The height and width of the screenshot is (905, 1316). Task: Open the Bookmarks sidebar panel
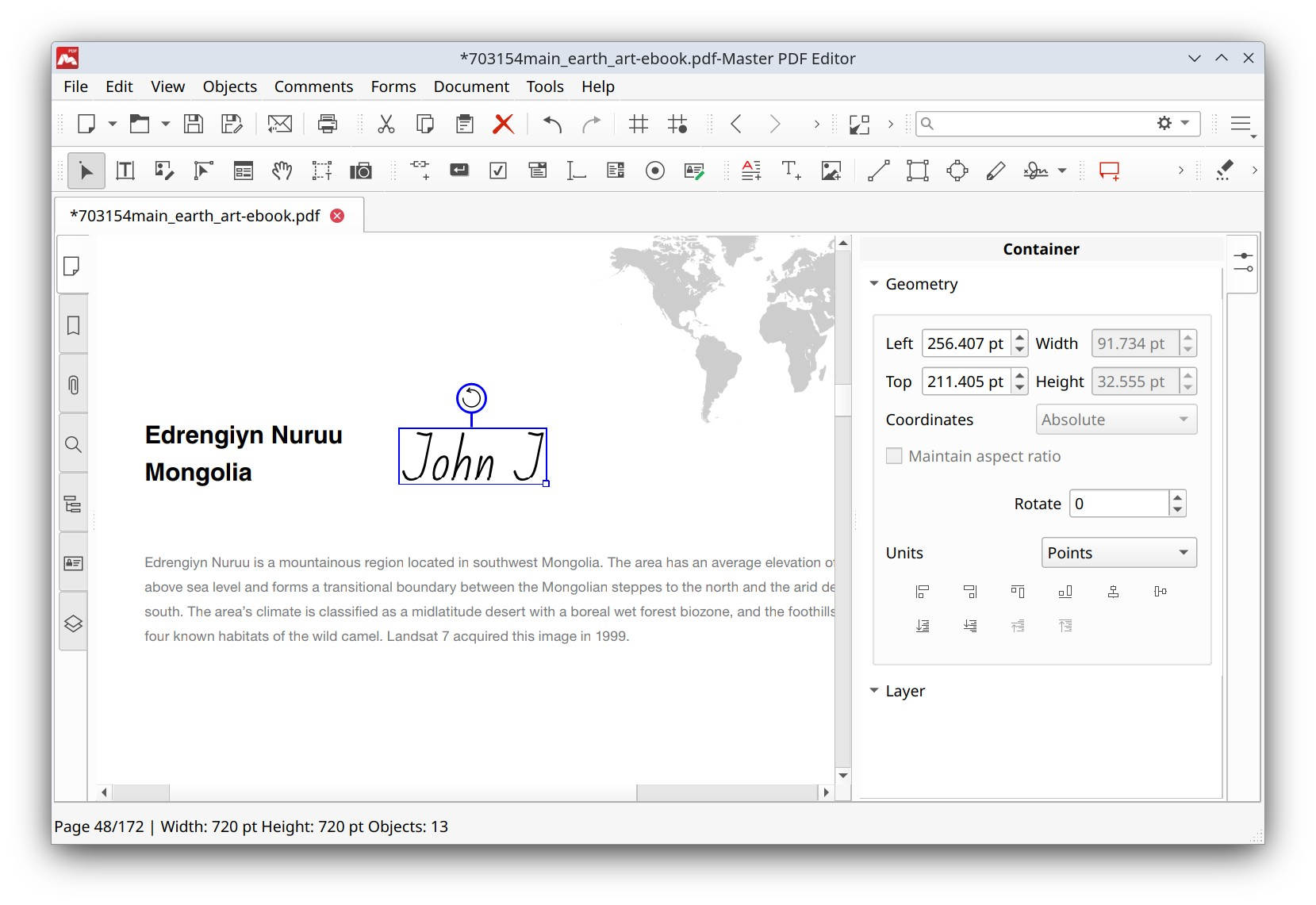coord(73,325)
